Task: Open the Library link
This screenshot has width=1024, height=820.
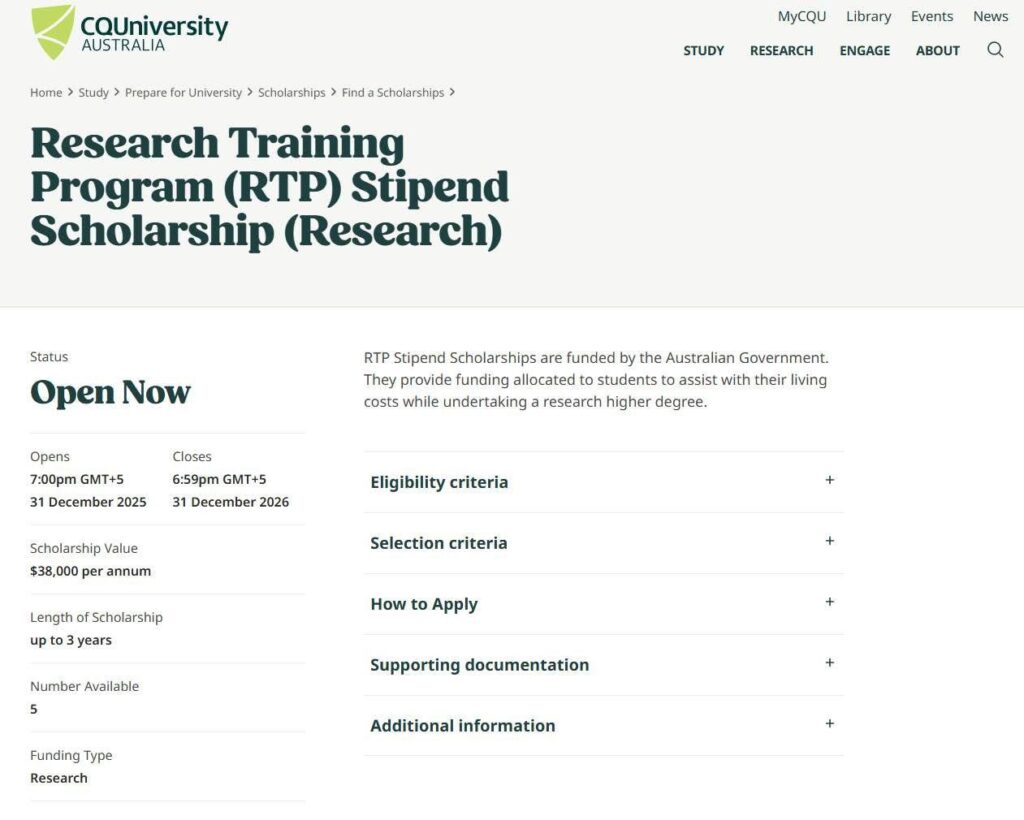Action: pos(868,16)
